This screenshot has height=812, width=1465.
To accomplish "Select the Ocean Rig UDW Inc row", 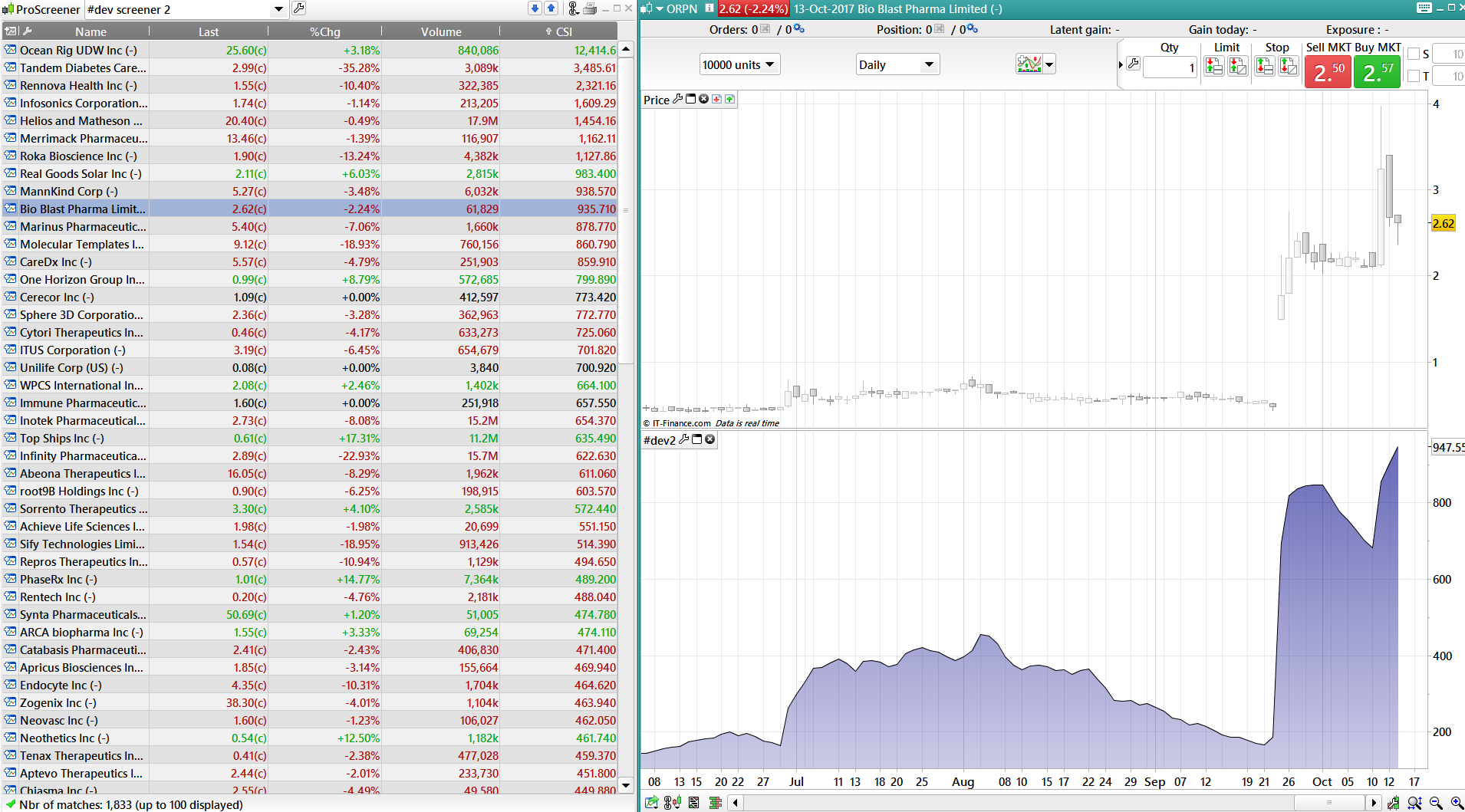I will click(x=310, y=50).
